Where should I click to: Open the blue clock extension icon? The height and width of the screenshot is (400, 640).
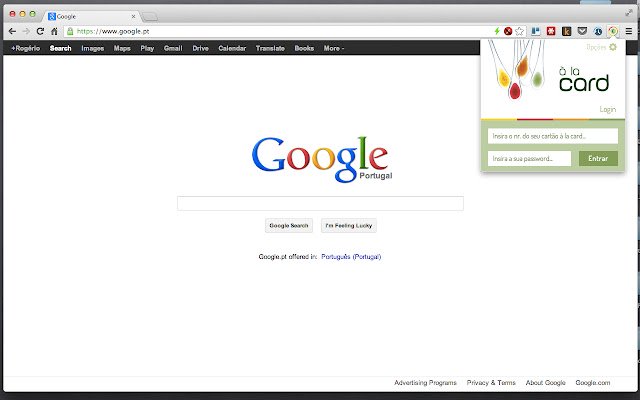coord(598,31)
